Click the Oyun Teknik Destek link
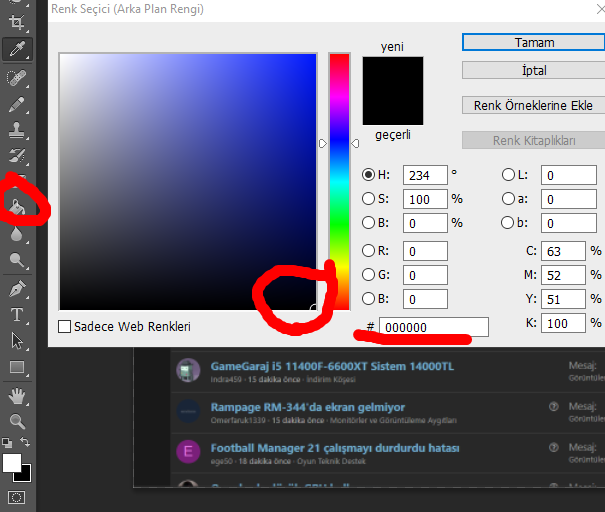The width and height of the screenshot is (605, 512). point(331,461)
